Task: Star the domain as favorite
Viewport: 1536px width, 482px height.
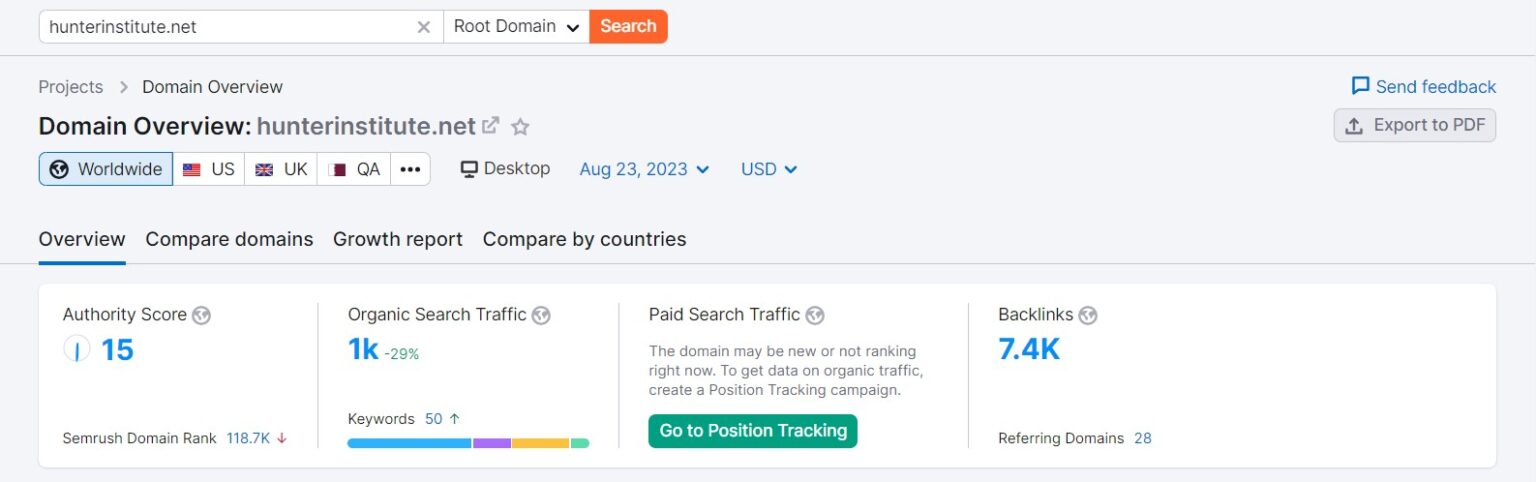Action: pyautogui.click(x=520, y=127)
